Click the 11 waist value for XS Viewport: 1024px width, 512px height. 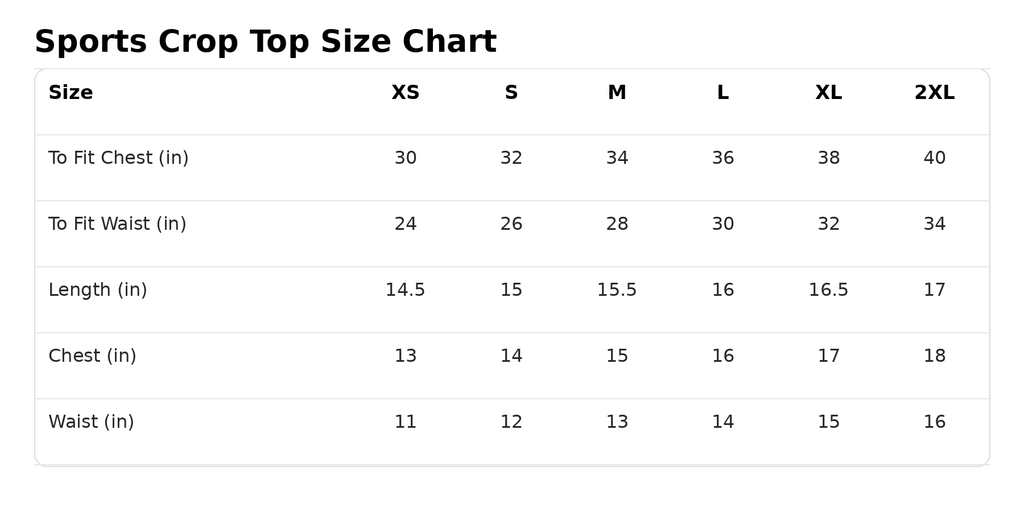[406, 422]
